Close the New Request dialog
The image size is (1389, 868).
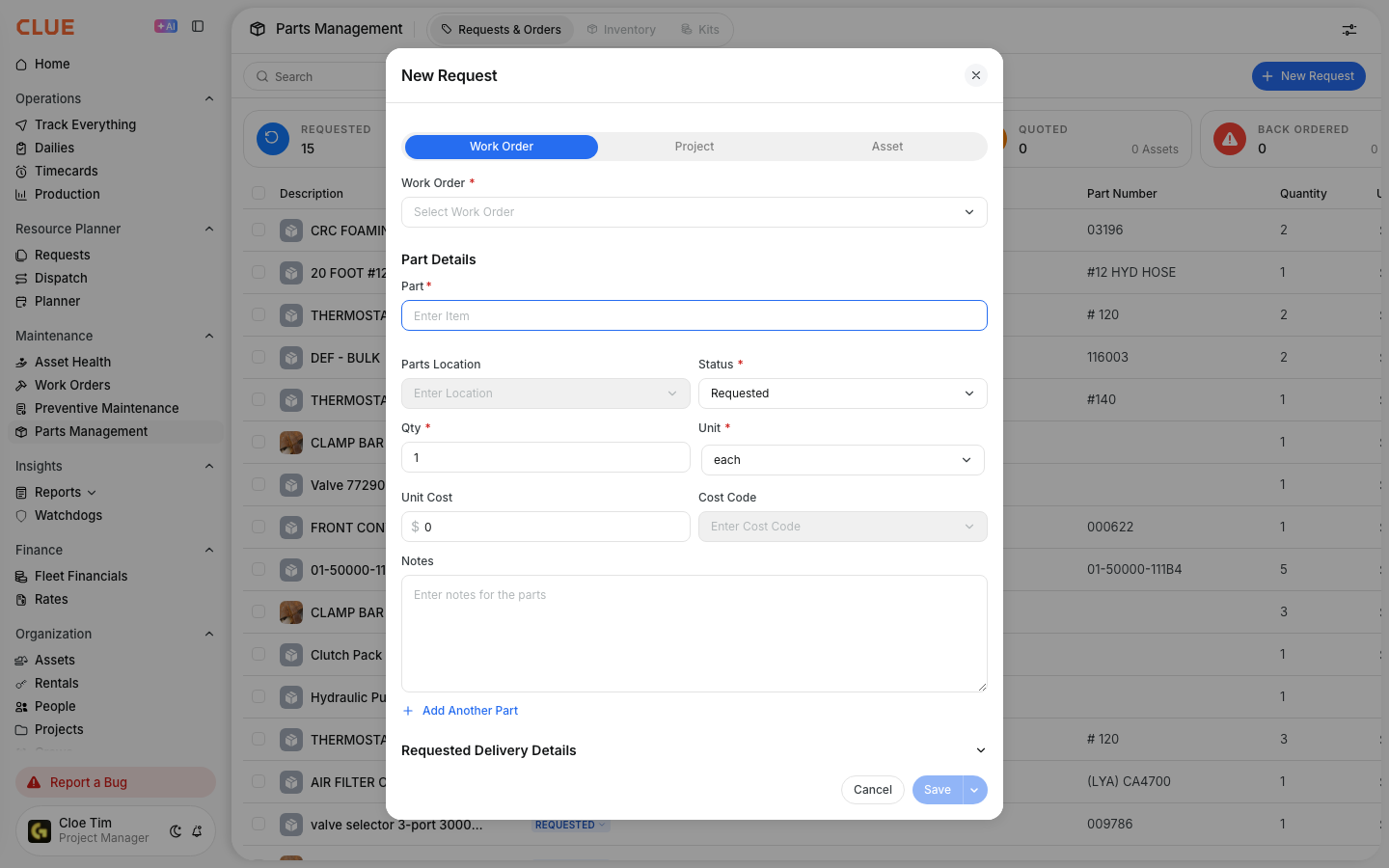976,75
